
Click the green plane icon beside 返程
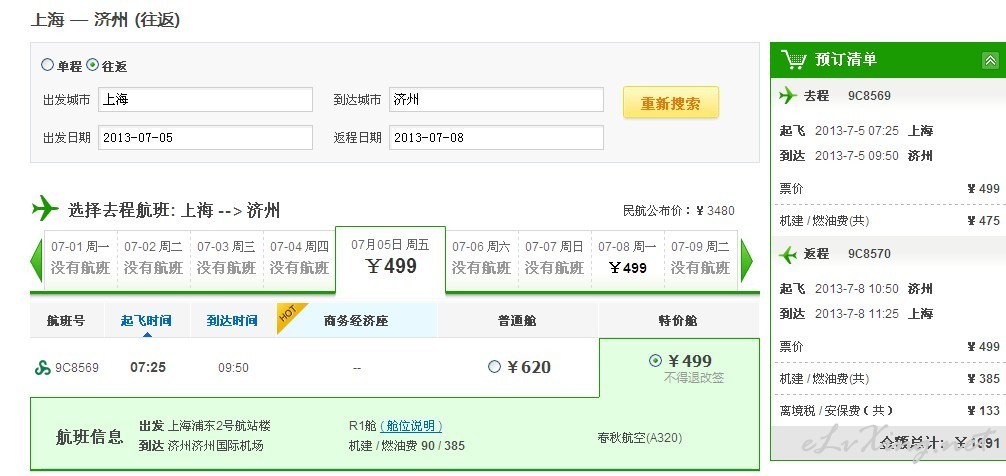[788, 254]
